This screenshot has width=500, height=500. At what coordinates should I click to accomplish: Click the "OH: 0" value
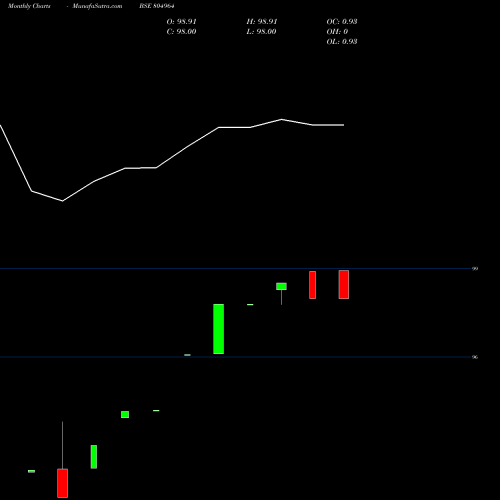[x=337, y=32]
